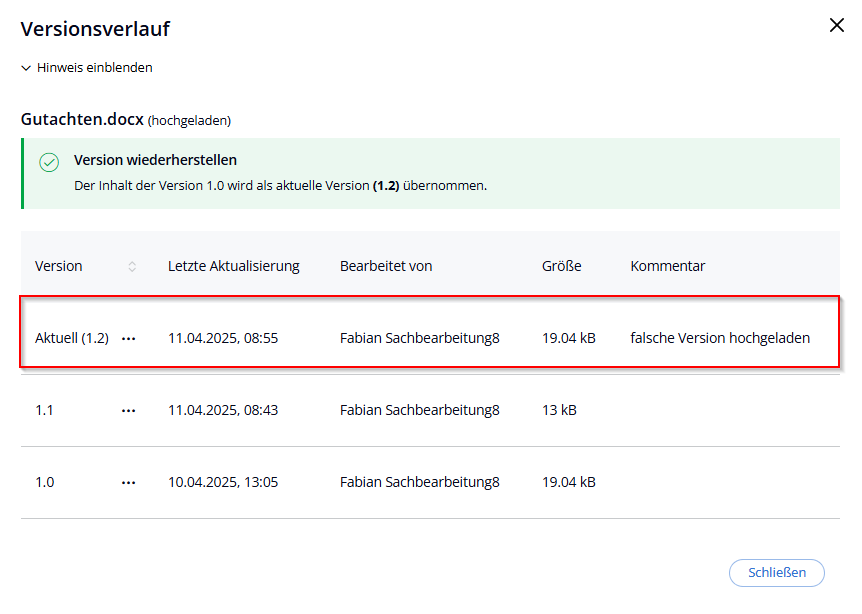Click the Kommentar column header
This screenshot has height=614, width=862.
667,266
